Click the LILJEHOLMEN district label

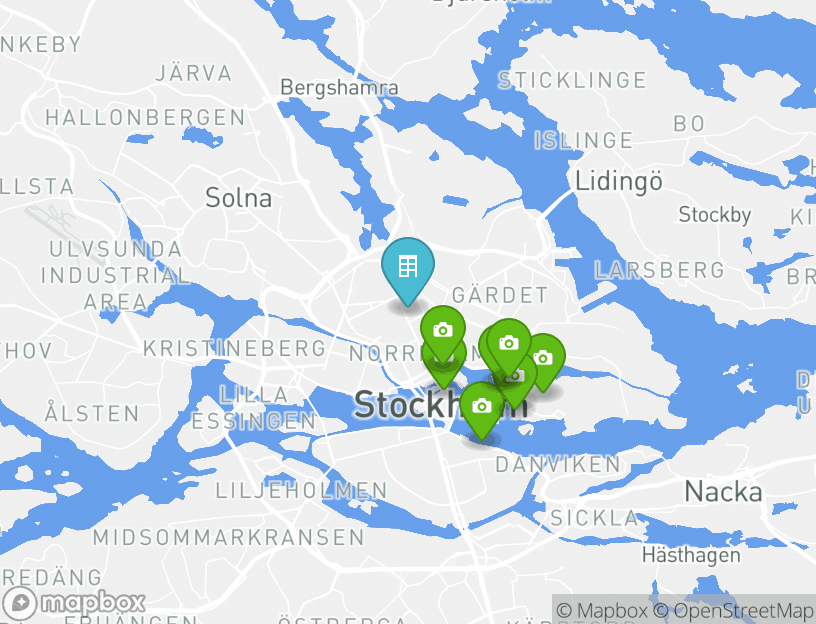coord(301,490)
